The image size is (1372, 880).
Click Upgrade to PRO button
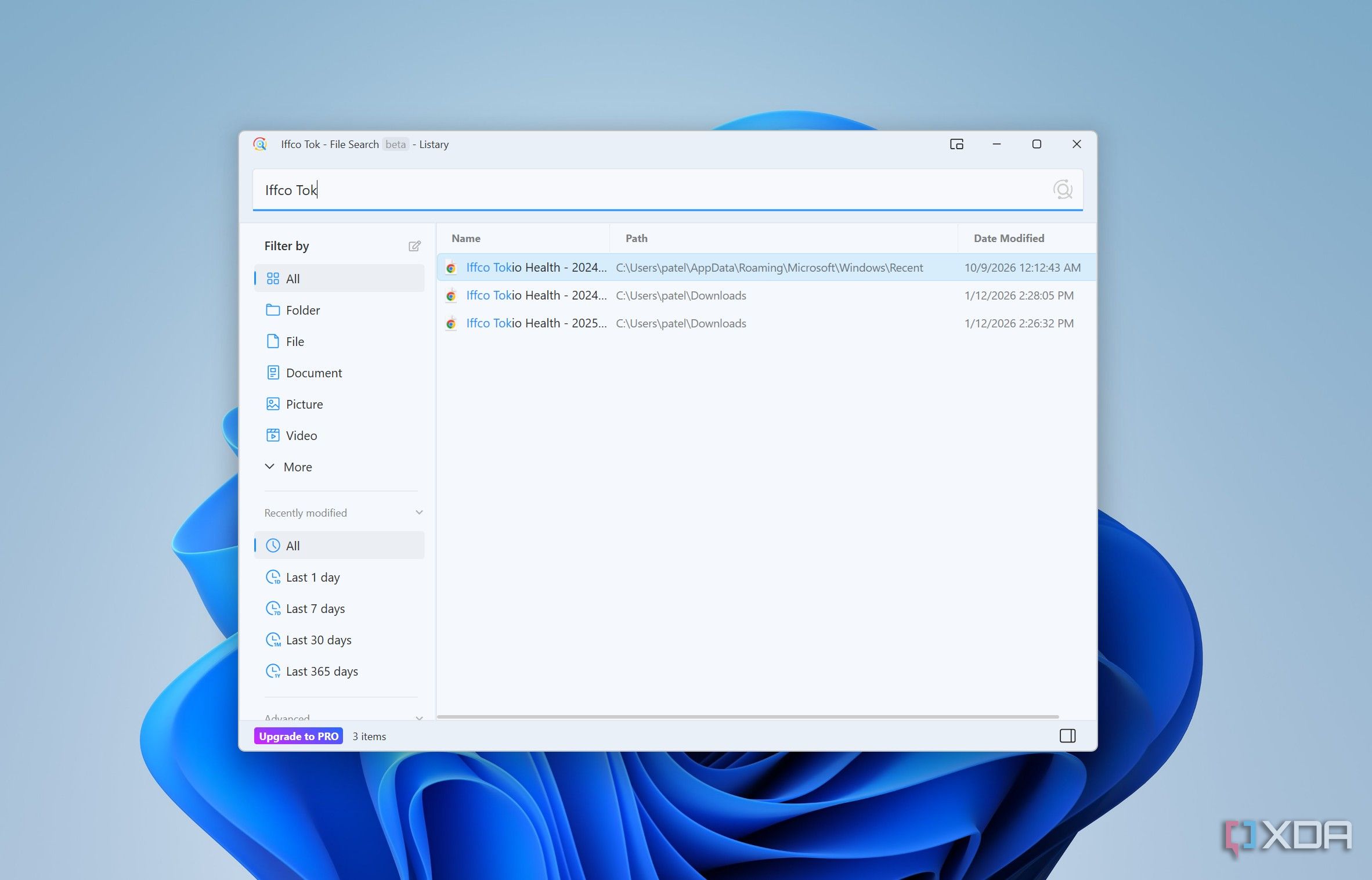298,736
